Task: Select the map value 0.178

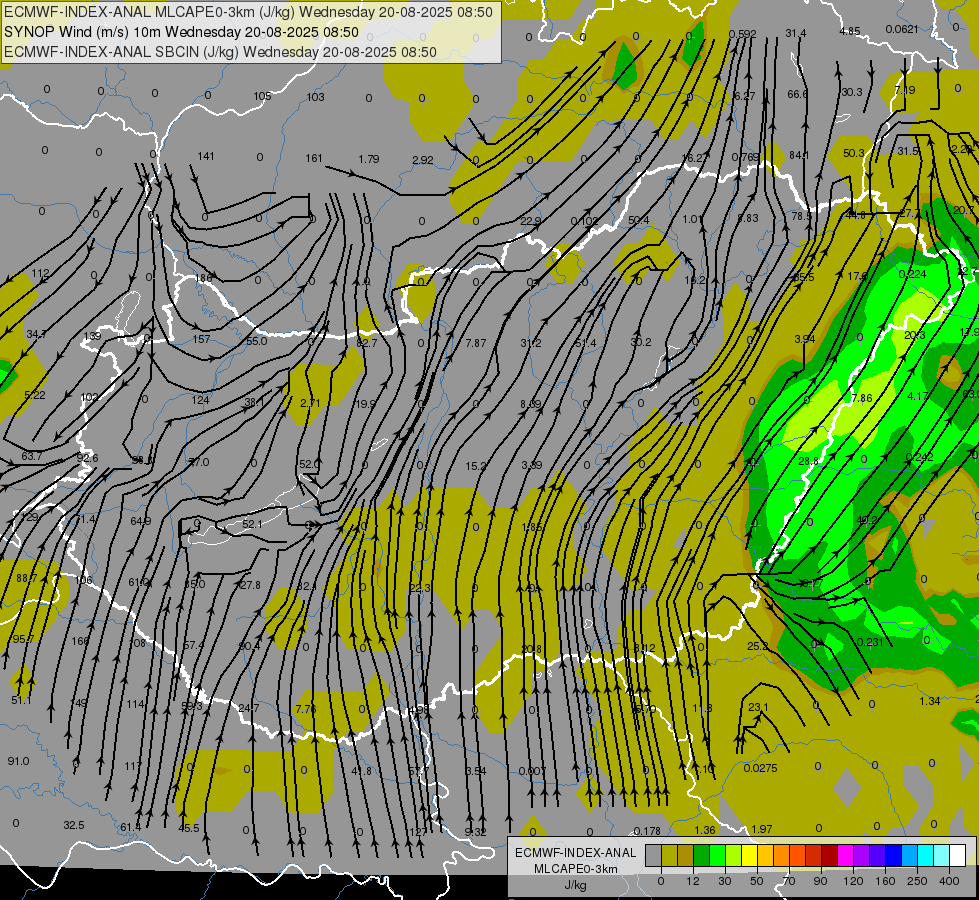Action: tap(647, 831)
